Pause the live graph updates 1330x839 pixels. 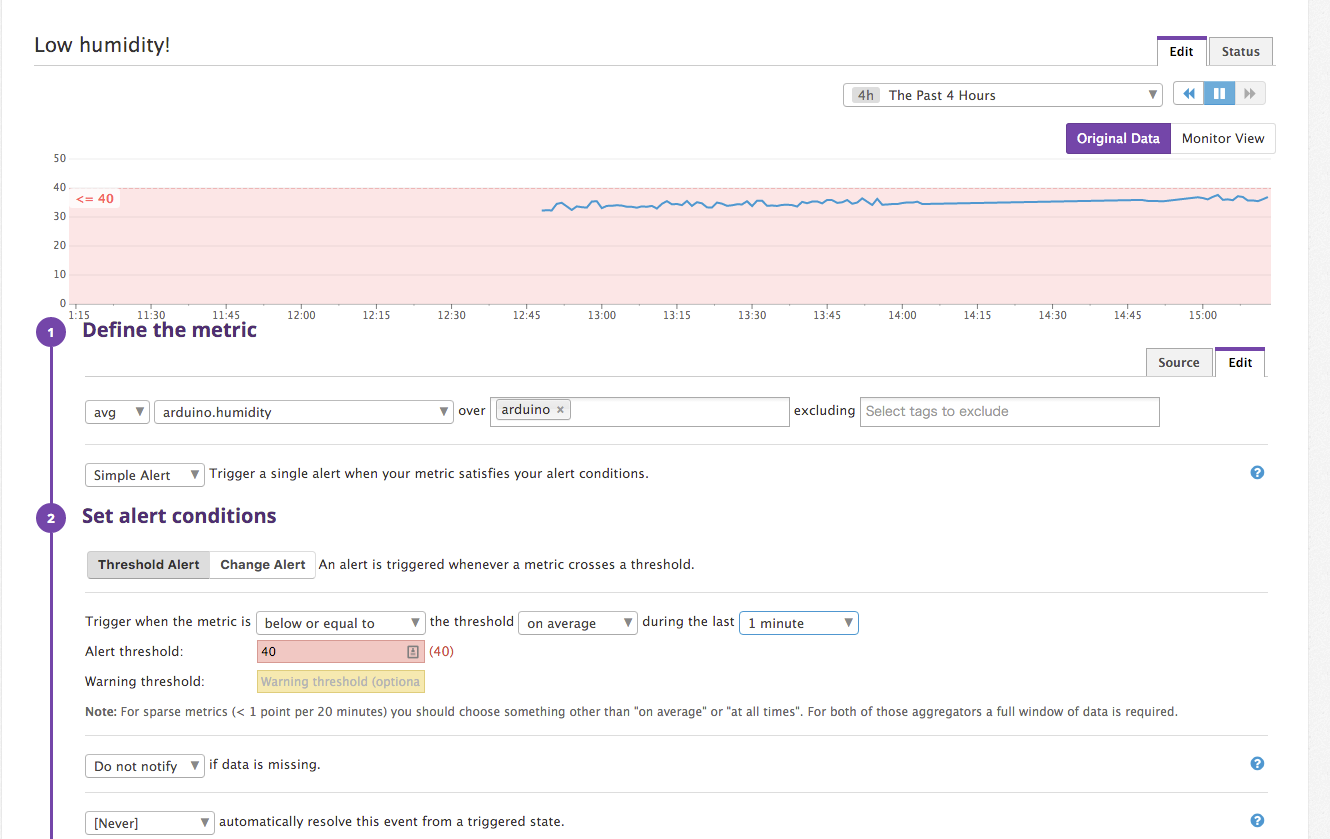pos(1219,94)
